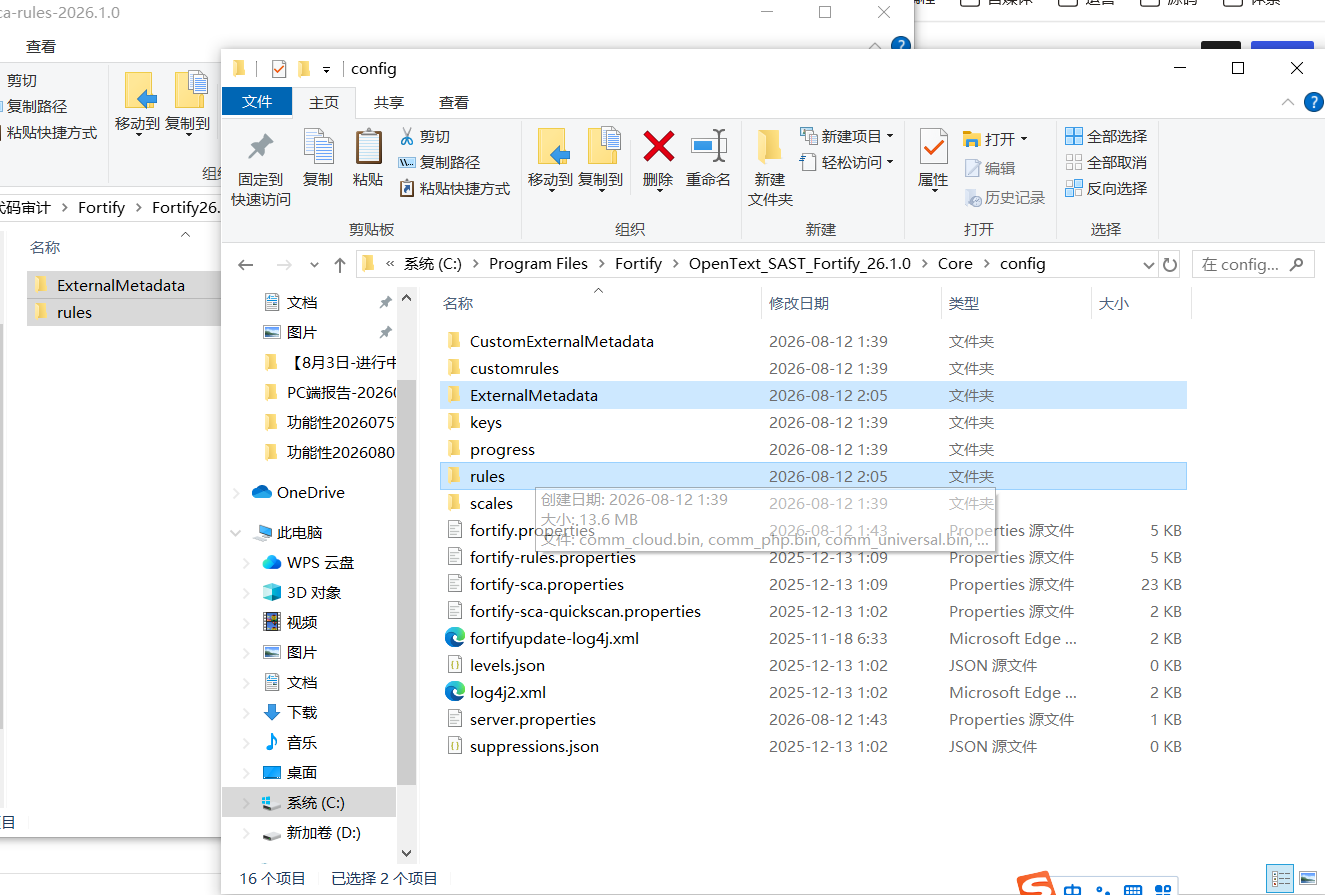Click the search box in config window

click(x=1252, y=264)
